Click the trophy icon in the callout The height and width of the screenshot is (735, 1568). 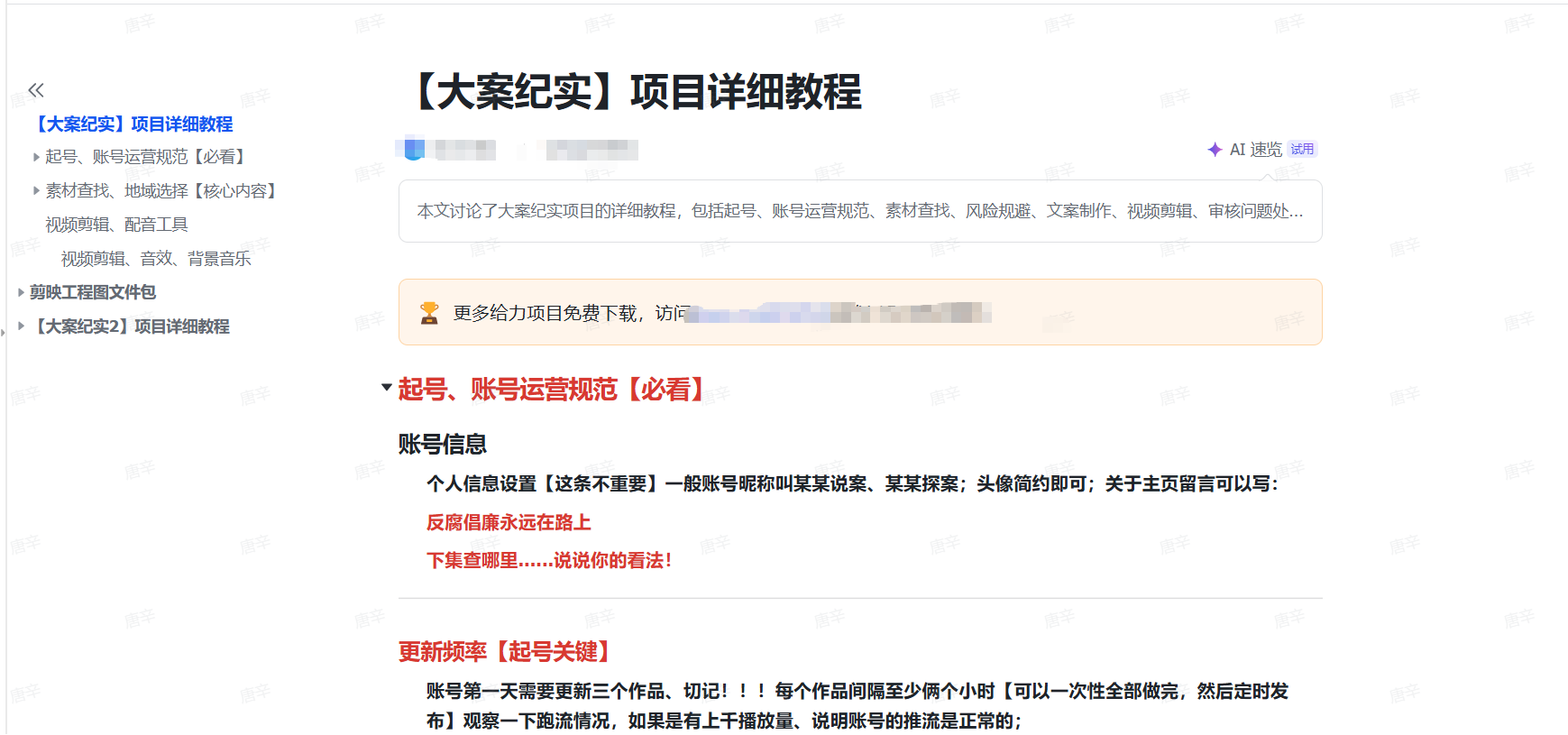[429, 313]
